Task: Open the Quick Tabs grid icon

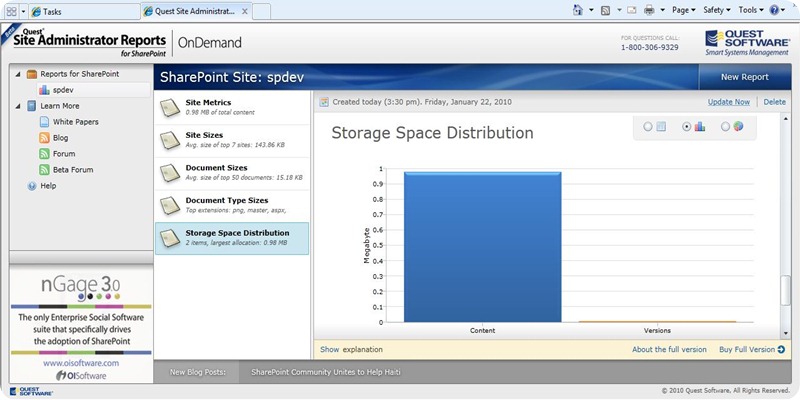Action: 11,11
